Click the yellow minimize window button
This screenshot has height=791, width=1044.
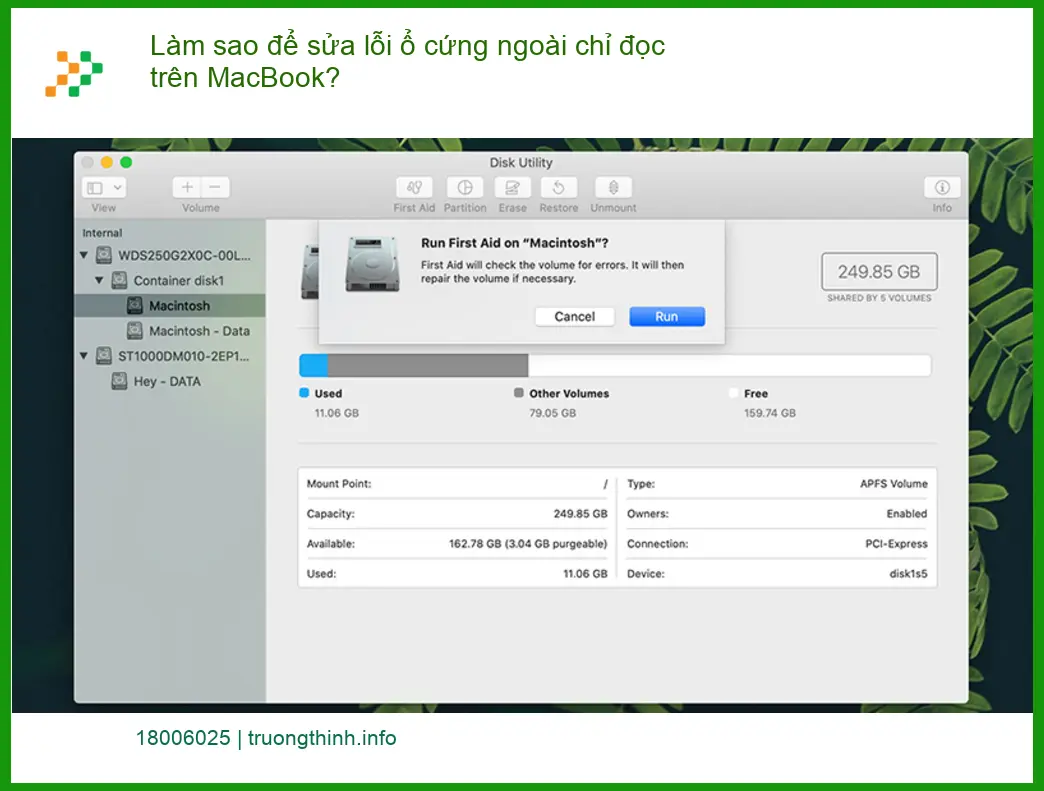pos(107,162)
